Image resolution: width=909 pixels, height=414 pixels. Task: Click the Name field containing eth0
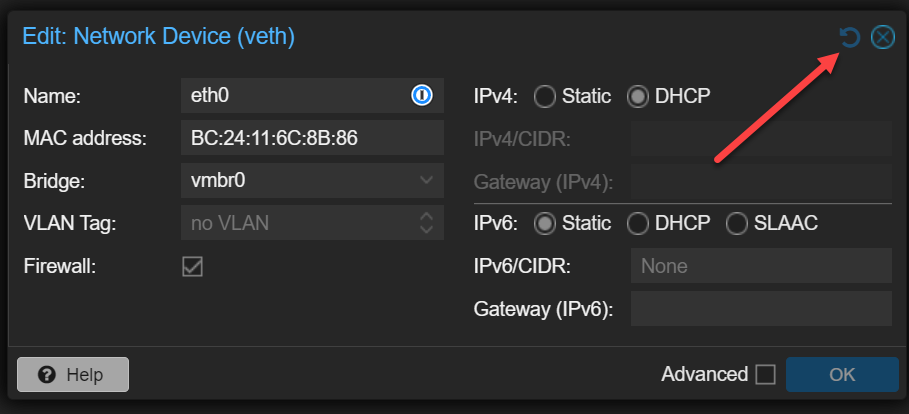click(x=295, y=96)
